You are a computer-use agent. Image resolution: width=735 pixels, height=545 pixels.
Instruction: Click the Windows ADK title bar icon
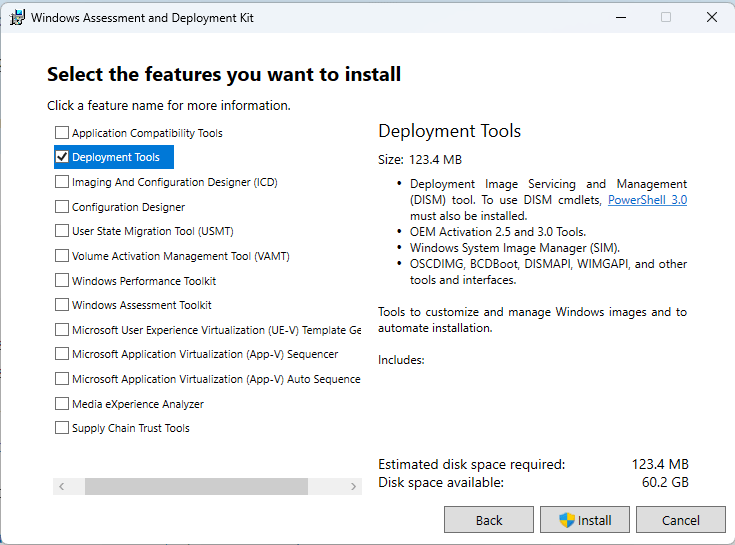(x=17, y=17)
